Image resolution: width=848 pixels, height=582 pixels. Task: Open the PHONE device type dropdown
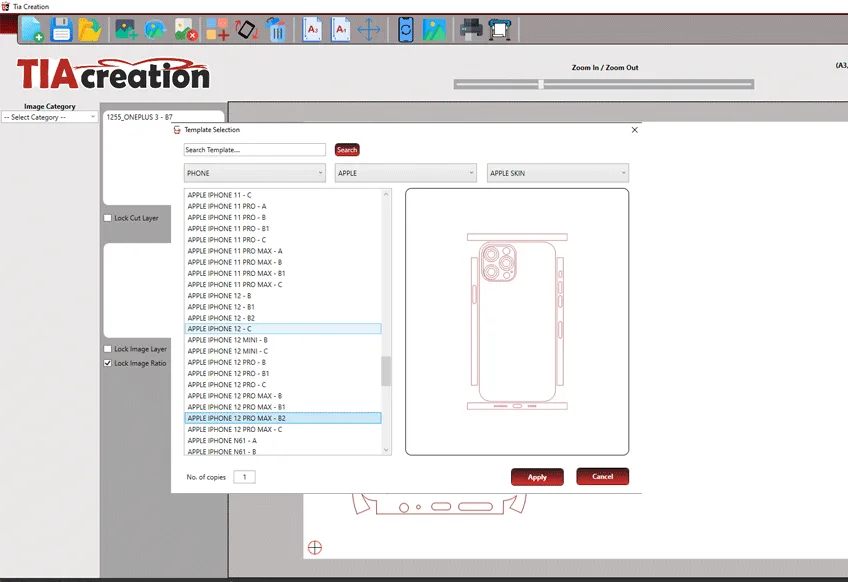click(255, 173)
